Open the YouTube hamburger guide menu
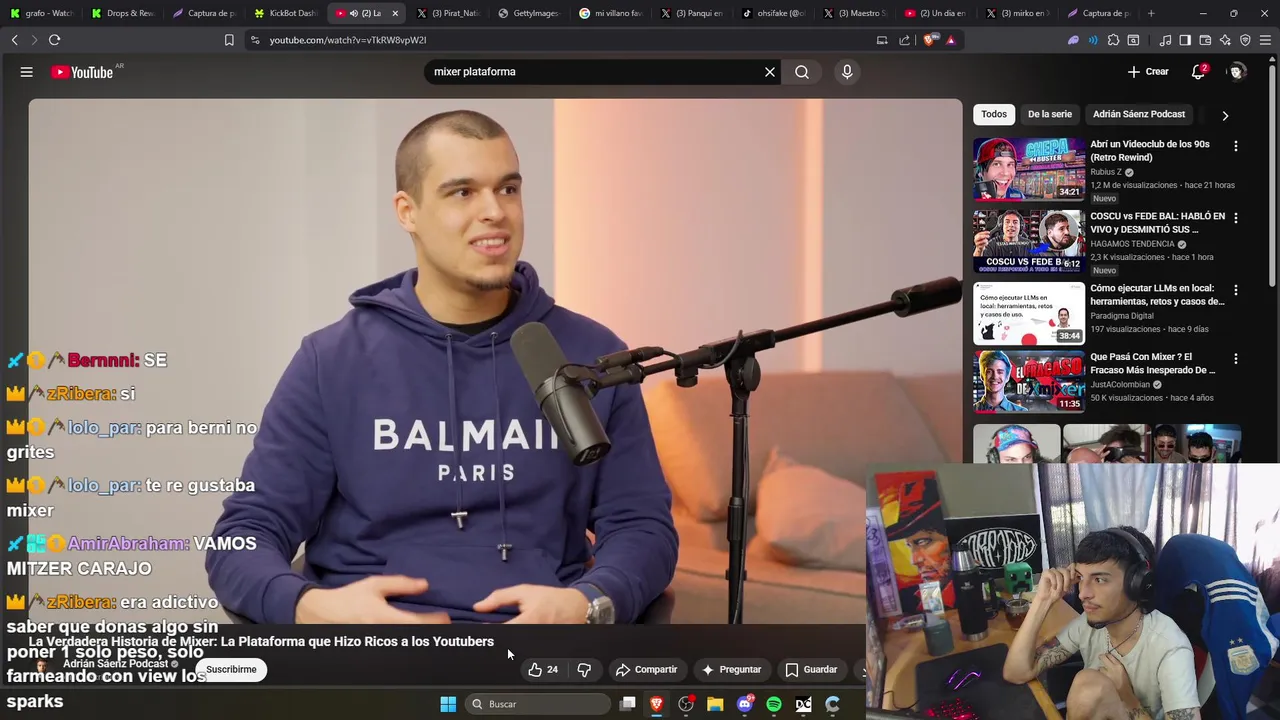 point(27,72)
